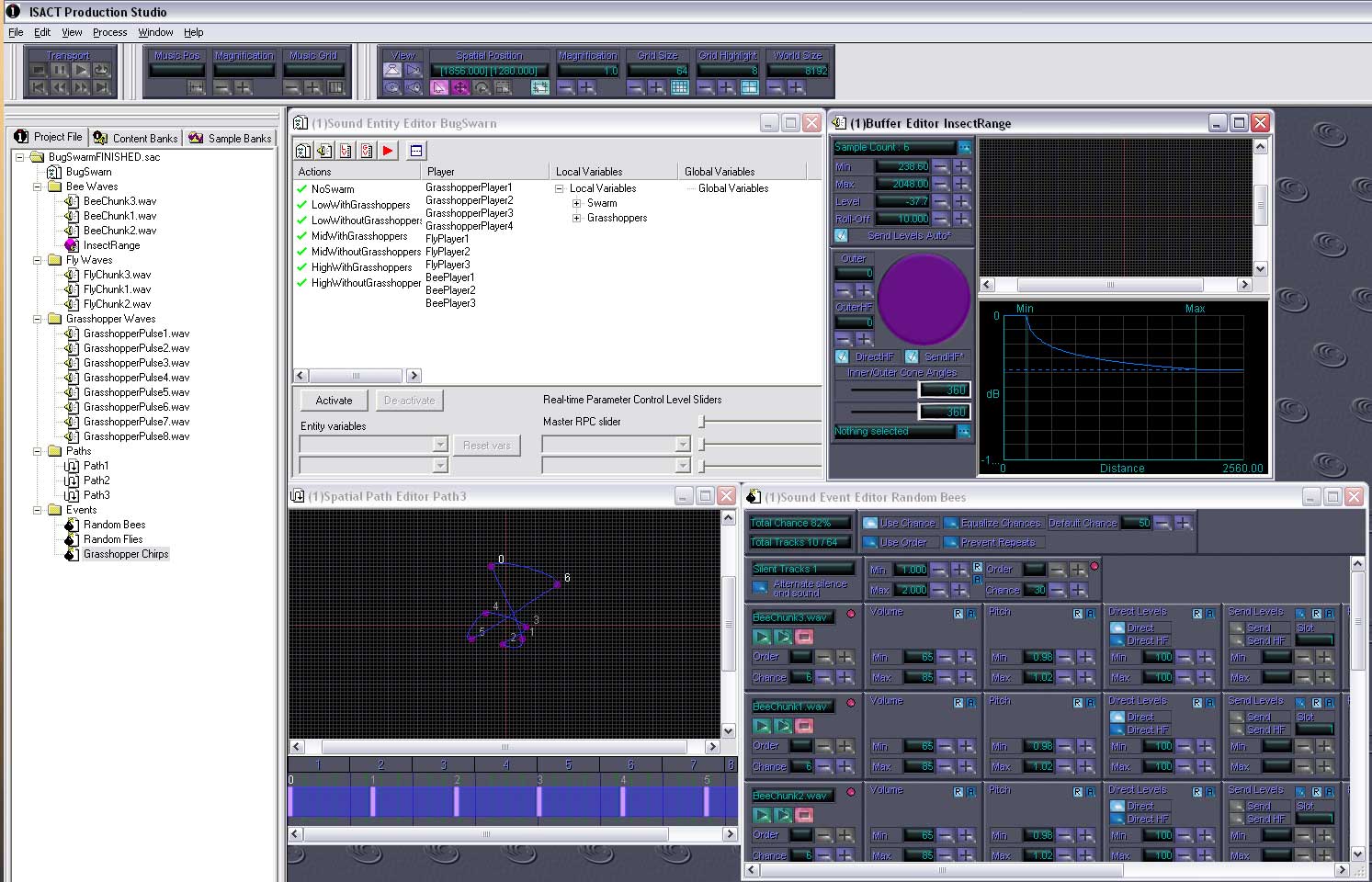Viewport: 1372px width, 882px height.
Task: Collapse the Bee Waves folder
Action: [38, 187]
